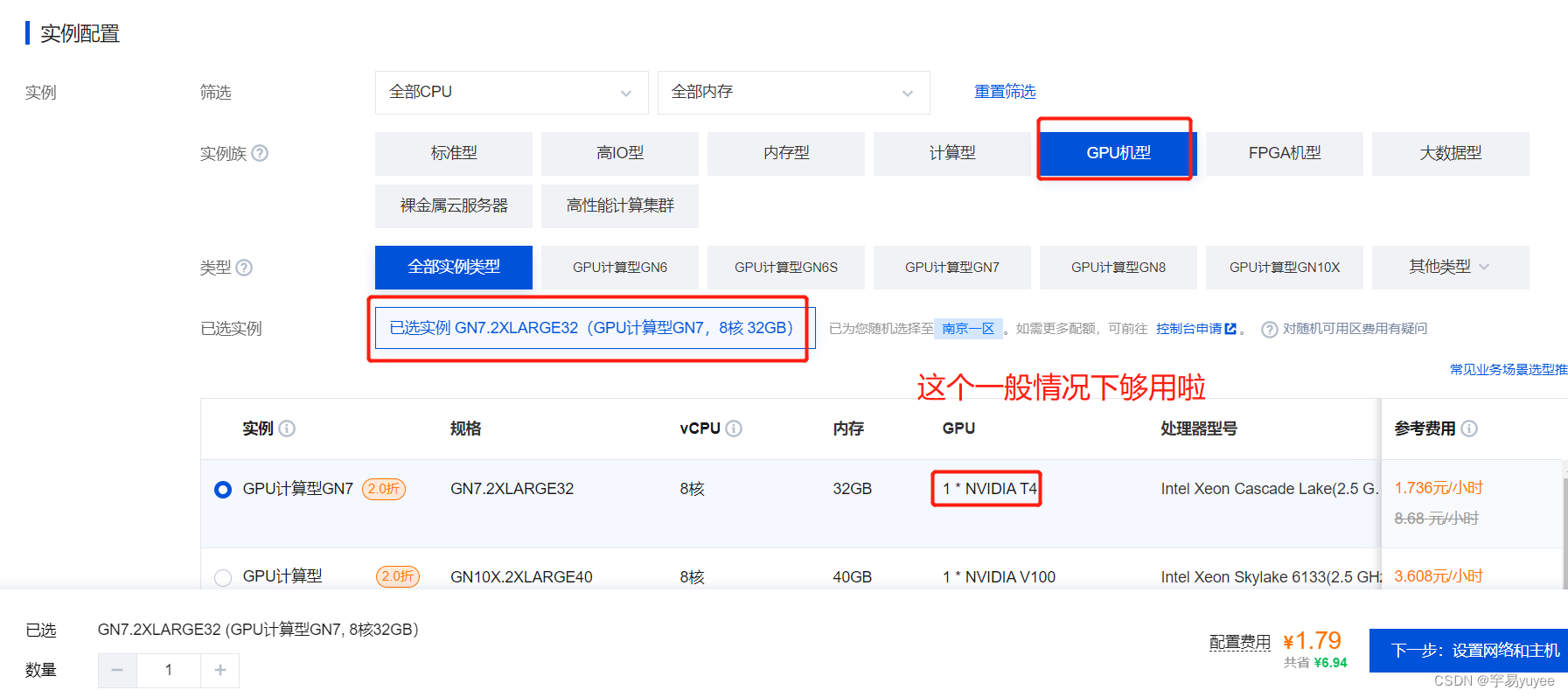Open 全部CPU filter dropdown
The image size is (1568, 697).
[512, 93]
